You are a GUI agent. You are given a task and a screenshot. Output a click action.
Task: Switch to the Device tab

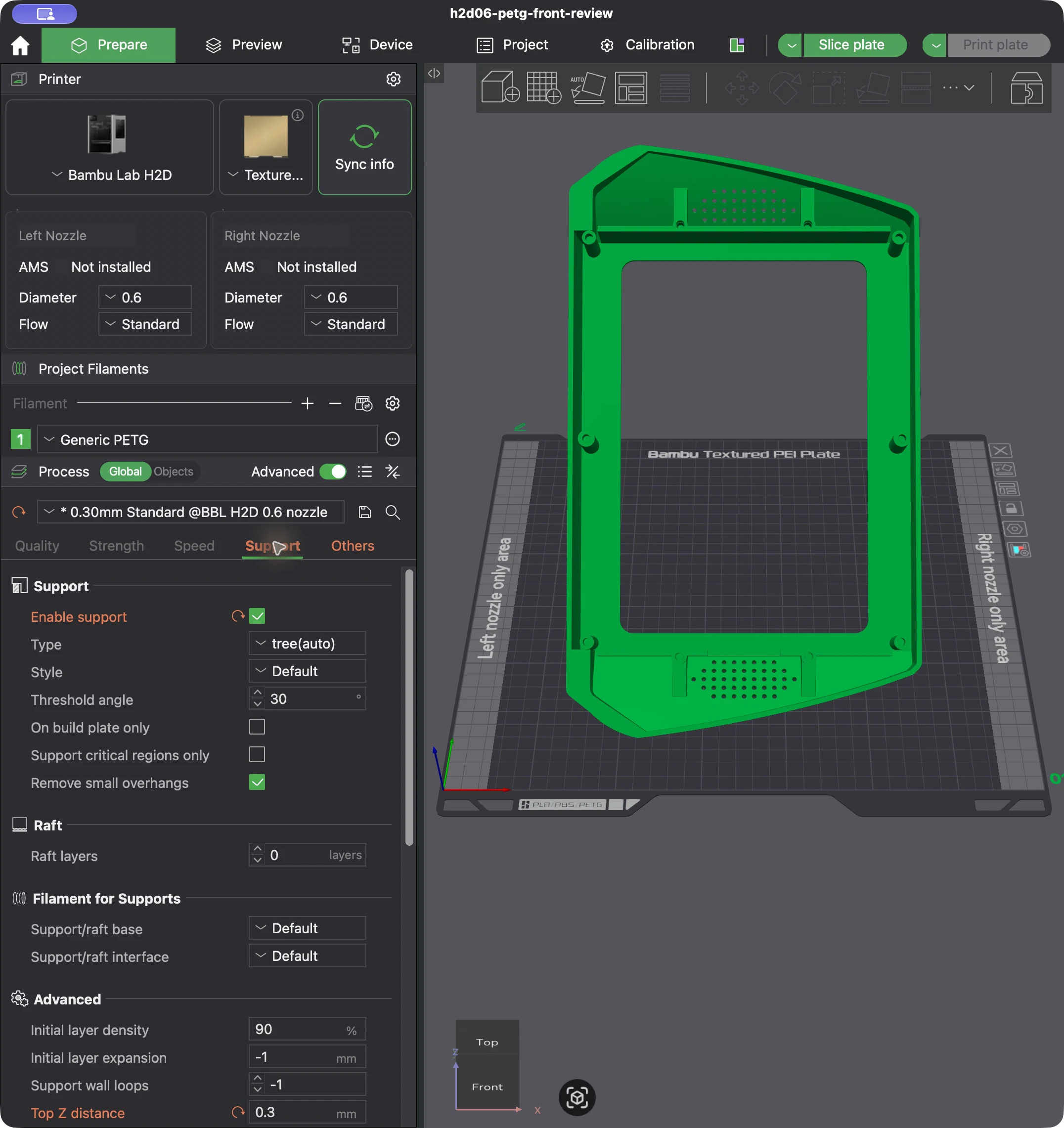(x=377, y=45)
